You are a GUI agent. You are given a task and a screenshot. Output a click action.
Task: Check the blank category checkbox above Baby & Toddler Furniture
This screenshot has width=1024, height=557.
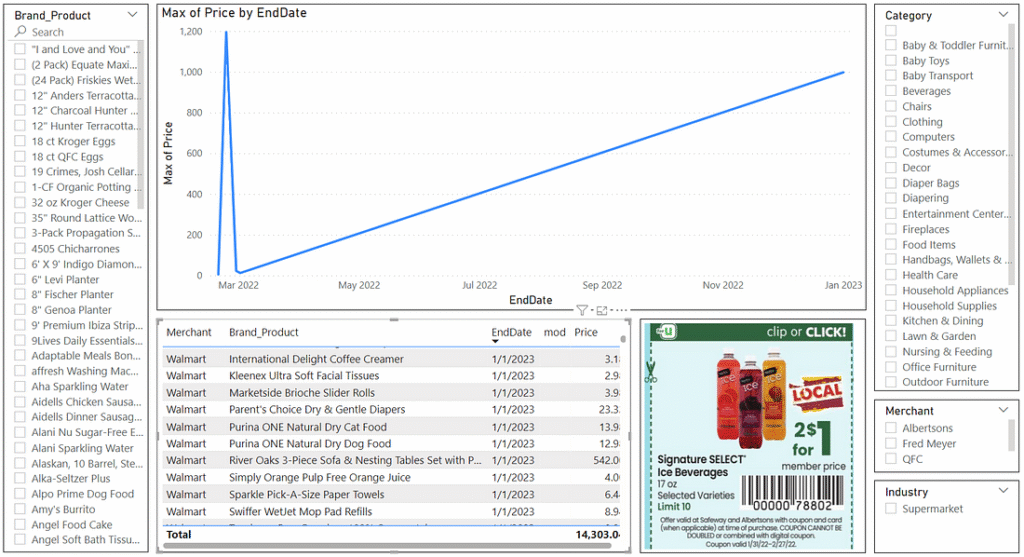click(891, 30)
